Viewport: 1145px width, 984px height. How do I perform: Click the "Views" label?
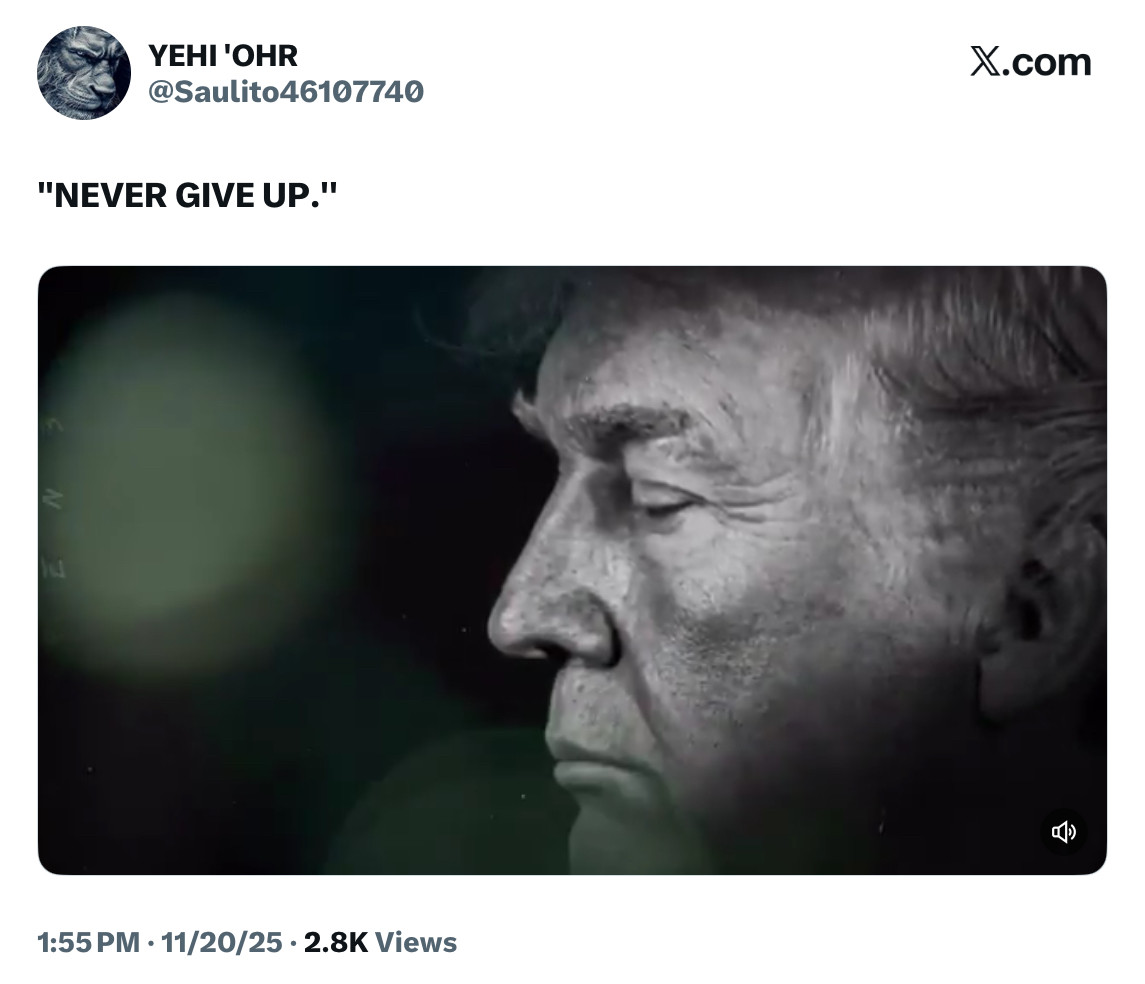(416, 942)
